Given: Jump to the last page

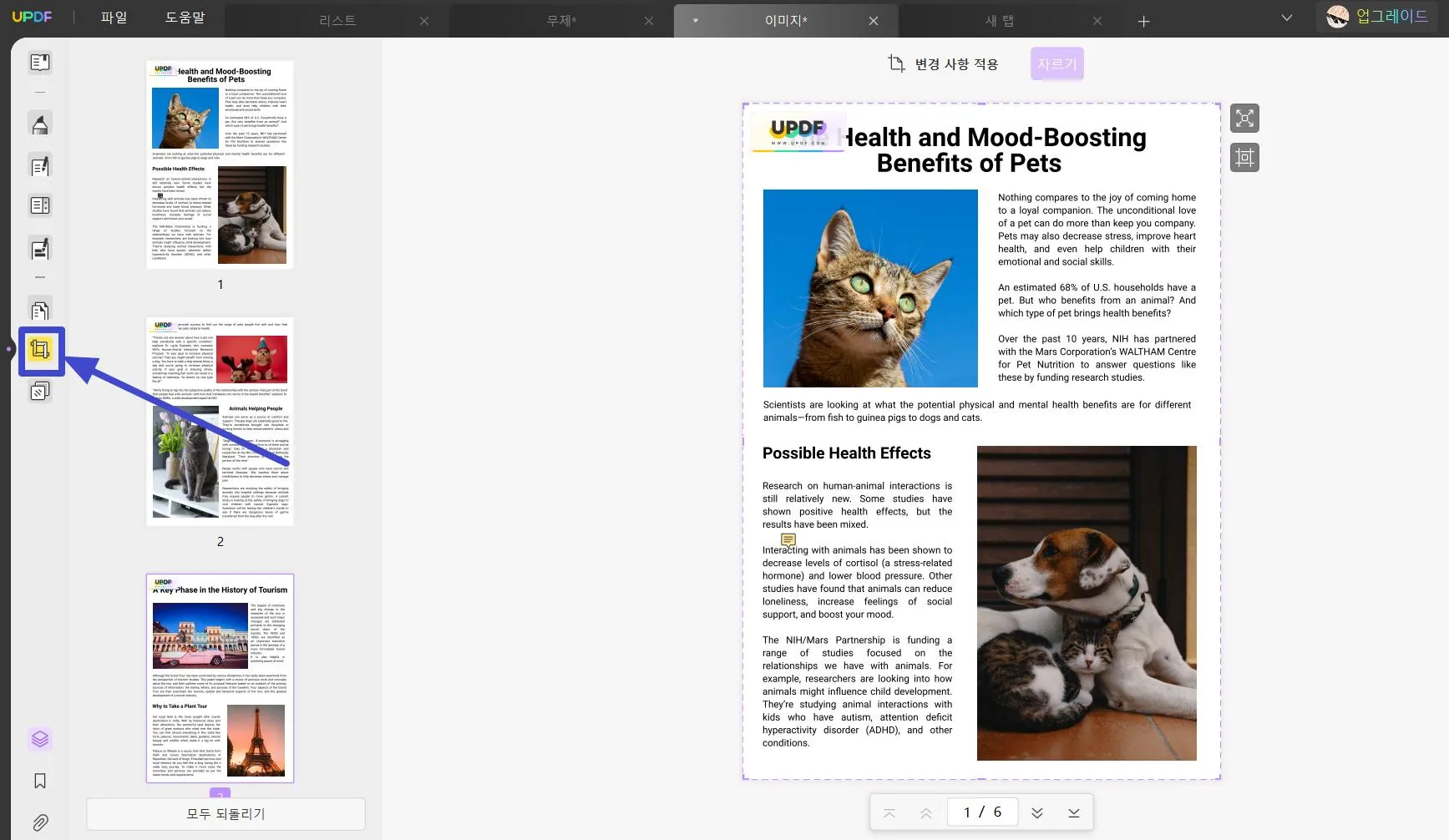Looking at the screenshot, I should (1074, 812).
